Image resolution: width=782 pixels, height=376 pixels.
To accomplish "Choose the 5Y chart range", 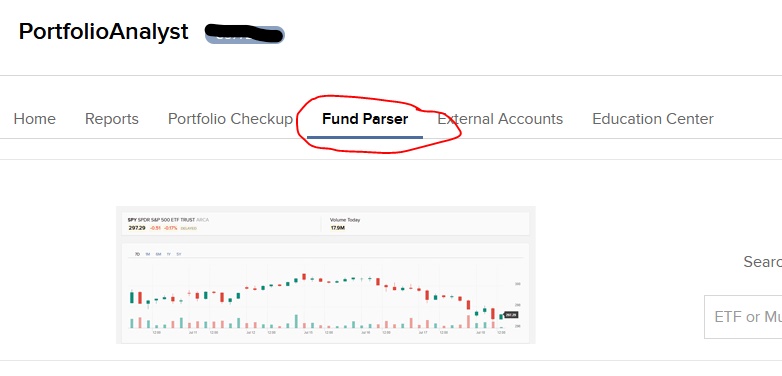I will 179,254.
